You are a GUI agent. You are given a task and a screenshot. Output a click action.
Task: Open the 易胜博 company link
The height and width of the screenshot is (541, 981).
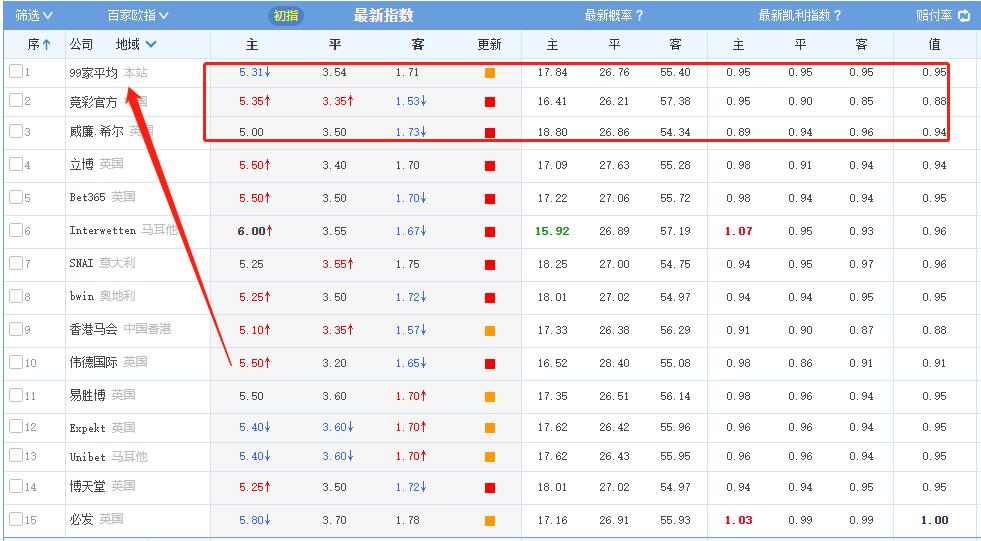coord(88,395)
